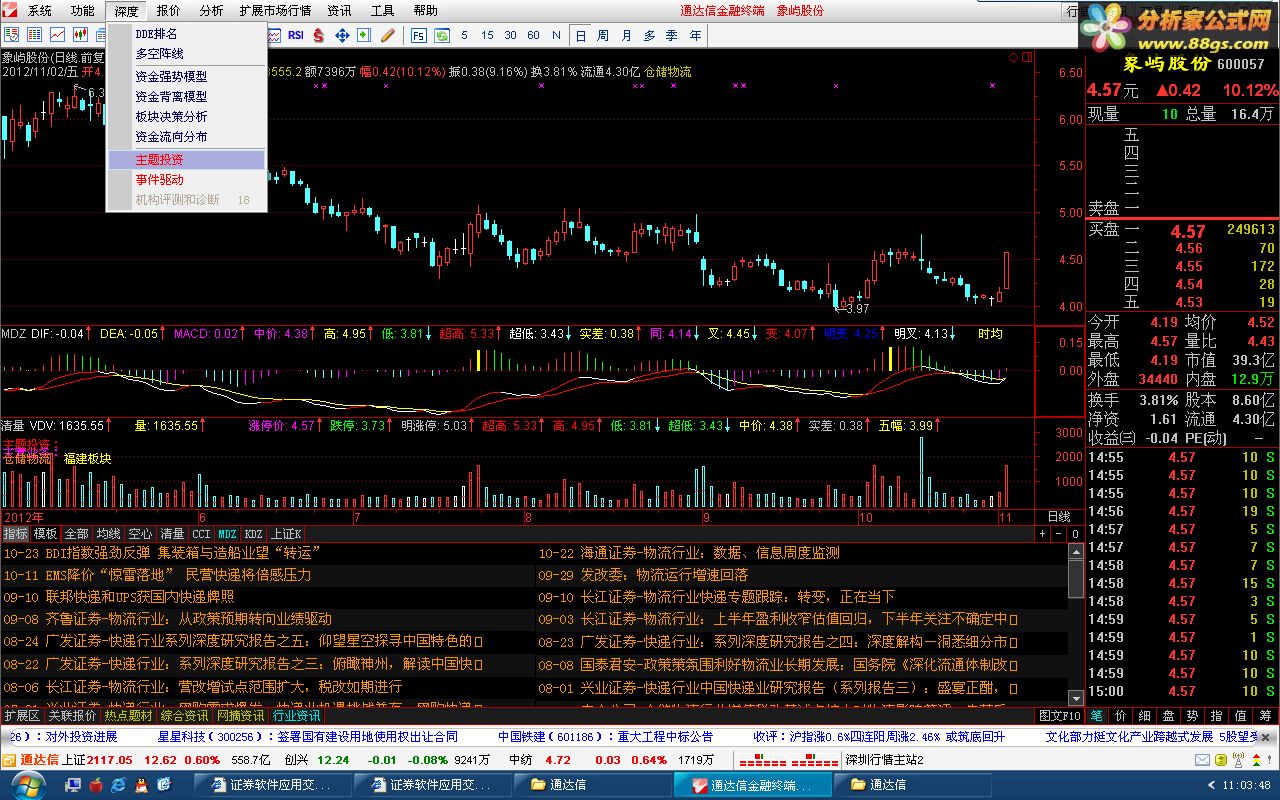Viewport: 1280px width, 800px height.
Task: Choose 多空阵线 in the dropdown menu
Action: [x=186, y=53]
